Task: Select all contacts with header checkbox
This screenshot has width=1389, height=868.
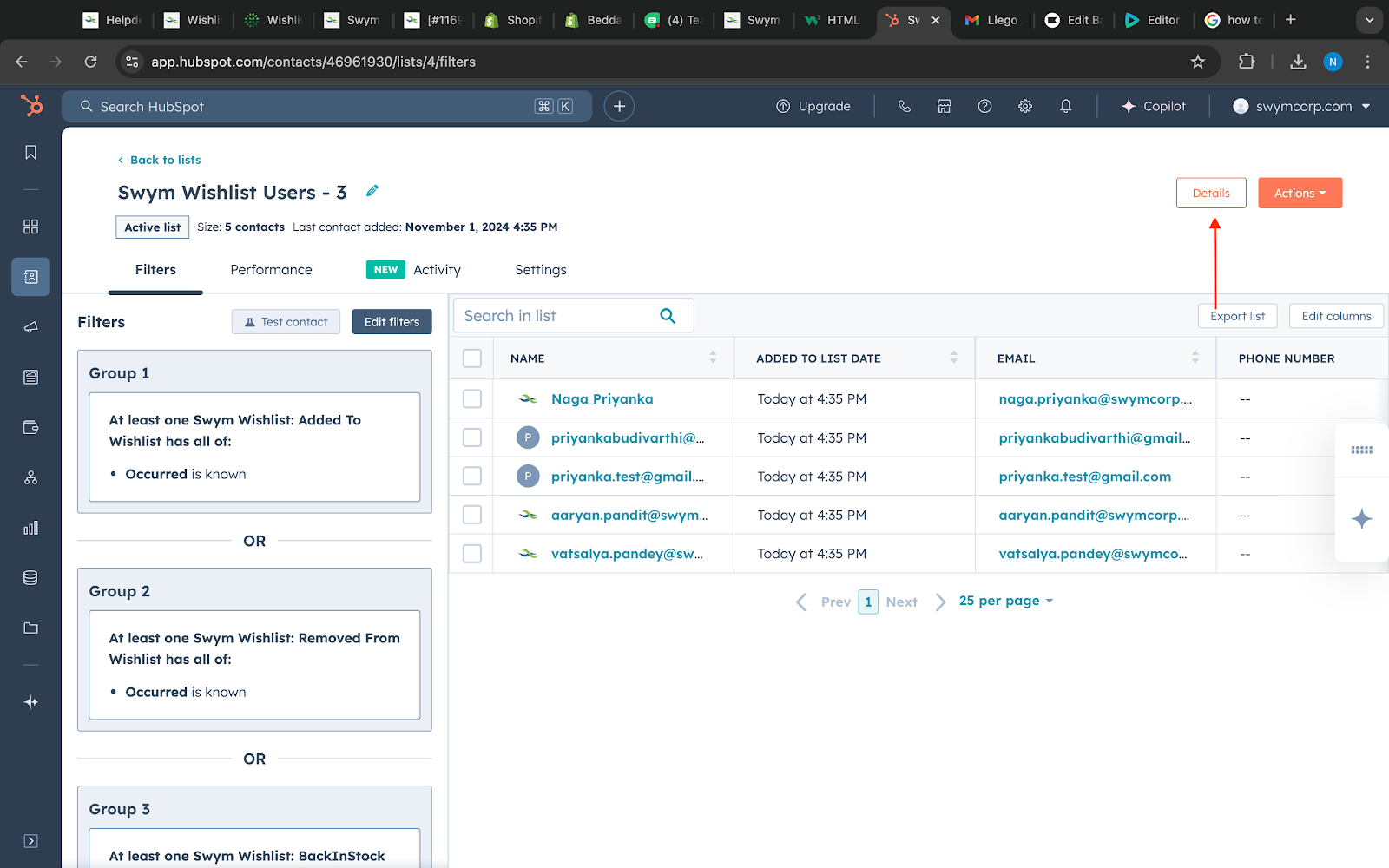Action: pyautogui.click(x=472, y=358)
